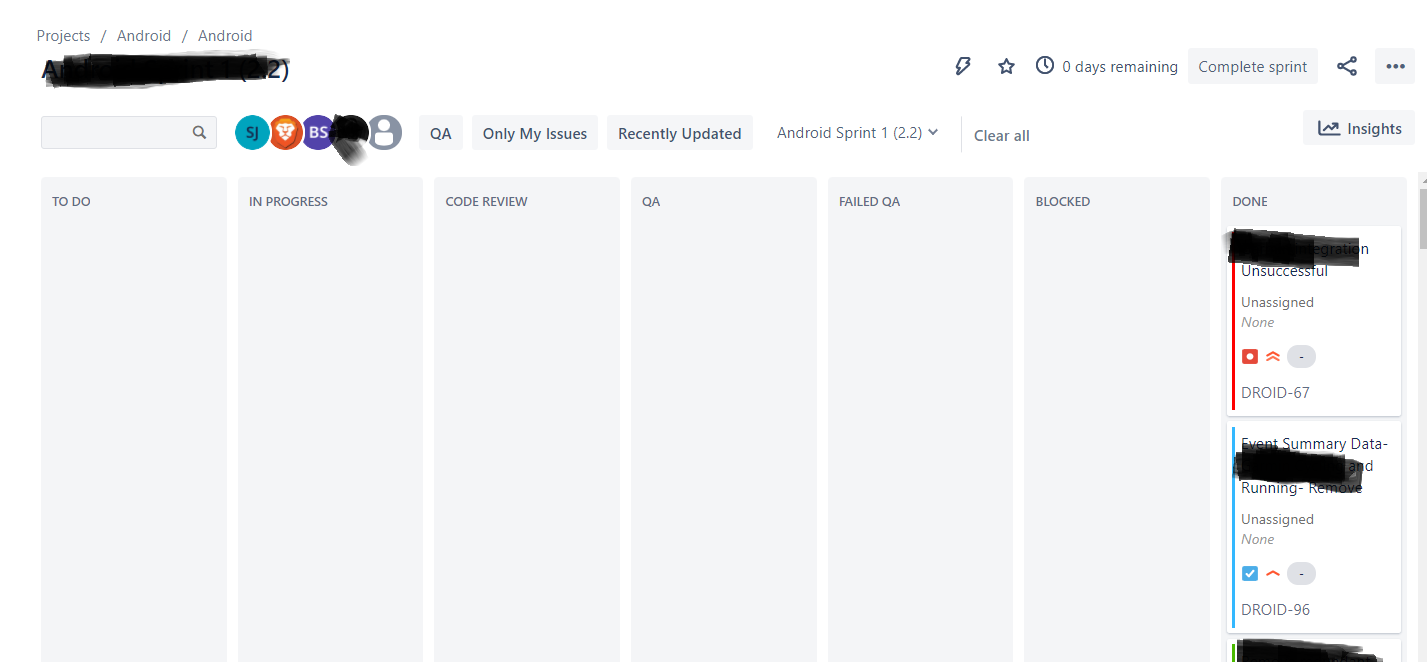Select the BS avatar filter

(x=318, y=132)
